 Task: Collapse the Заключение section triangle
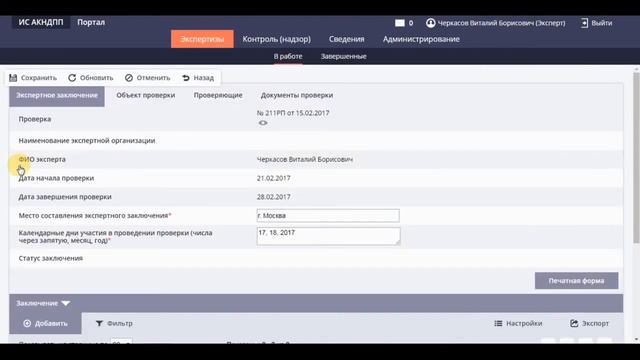tap(66, 303)
